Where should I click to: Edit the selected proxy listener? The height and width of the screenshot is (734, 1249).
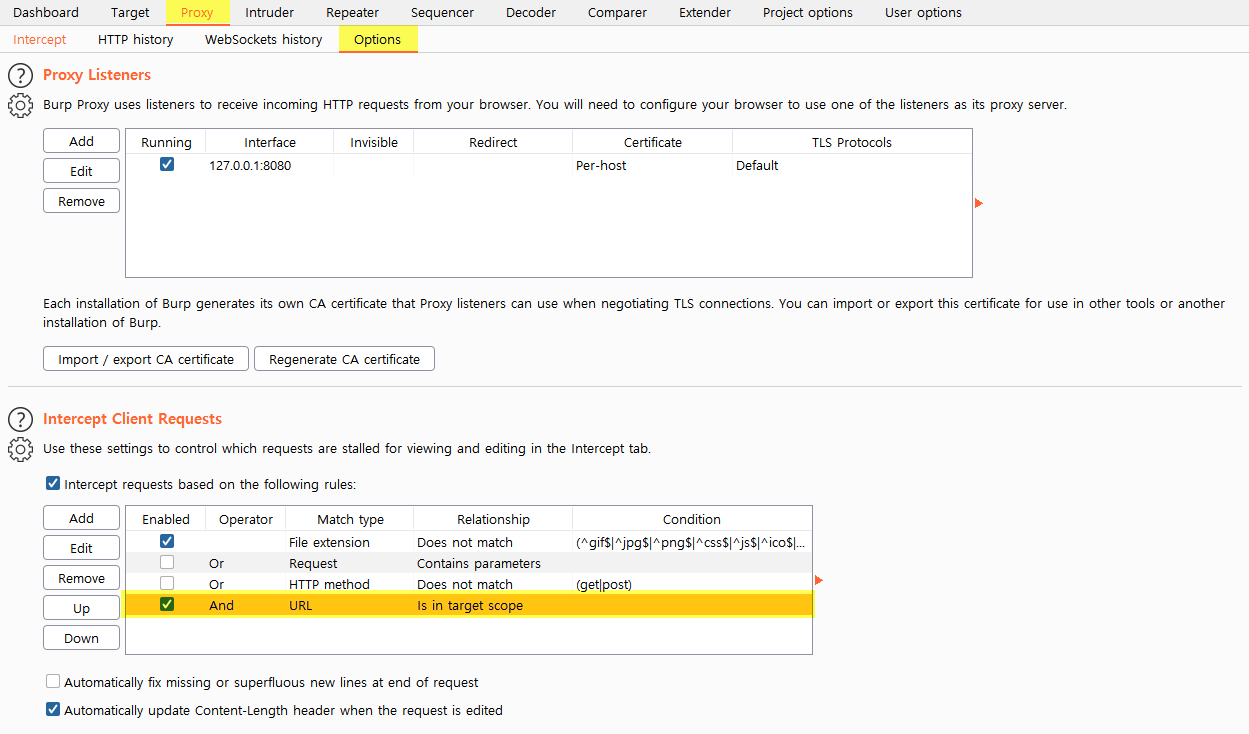82,171
